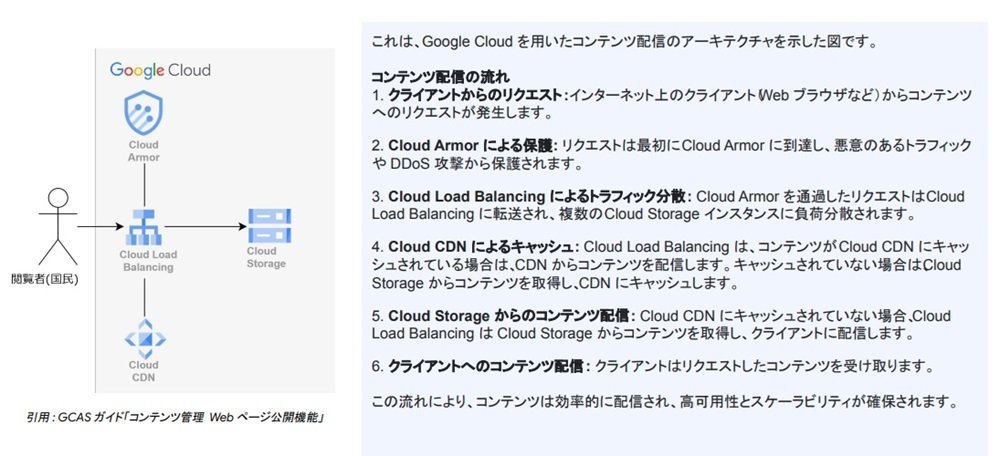This screenshot has height=456, width=1000.
Task: Click the Cloud Armor shield icon
Action: 143,112
